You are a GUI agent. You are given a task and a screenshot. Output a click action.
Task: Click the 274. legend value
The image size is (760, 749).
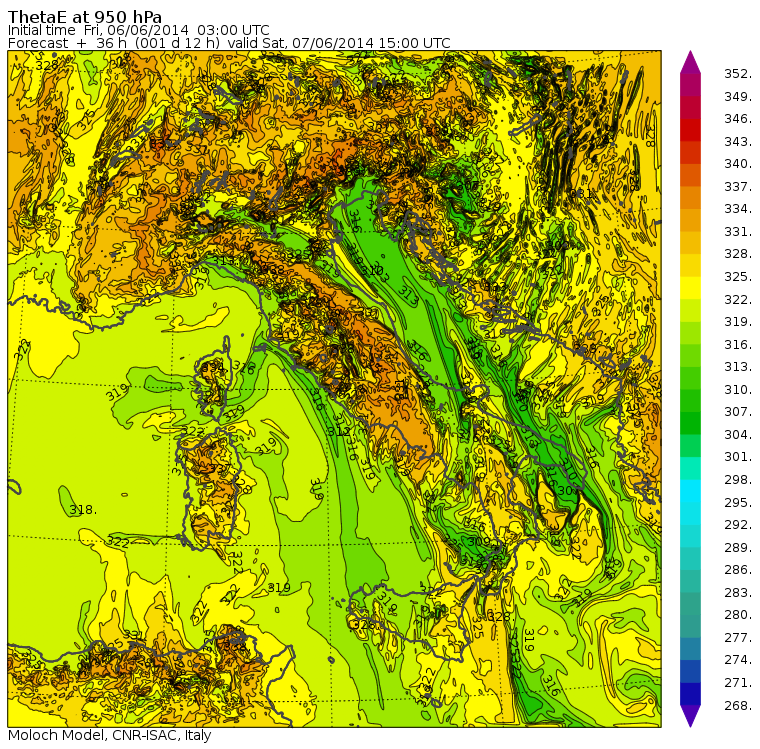pos(738,660)
